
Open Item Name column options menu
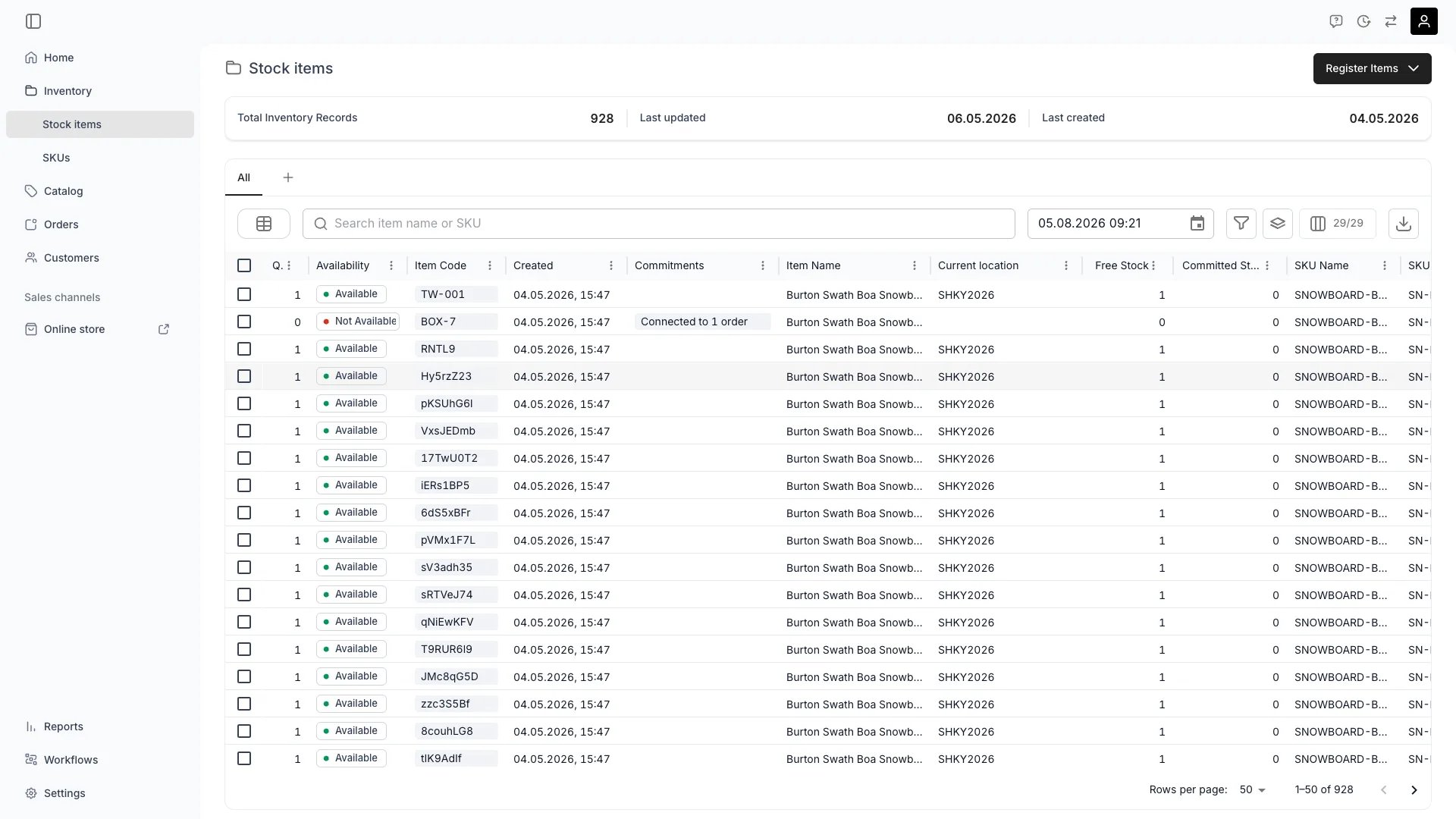coord(915,265)
